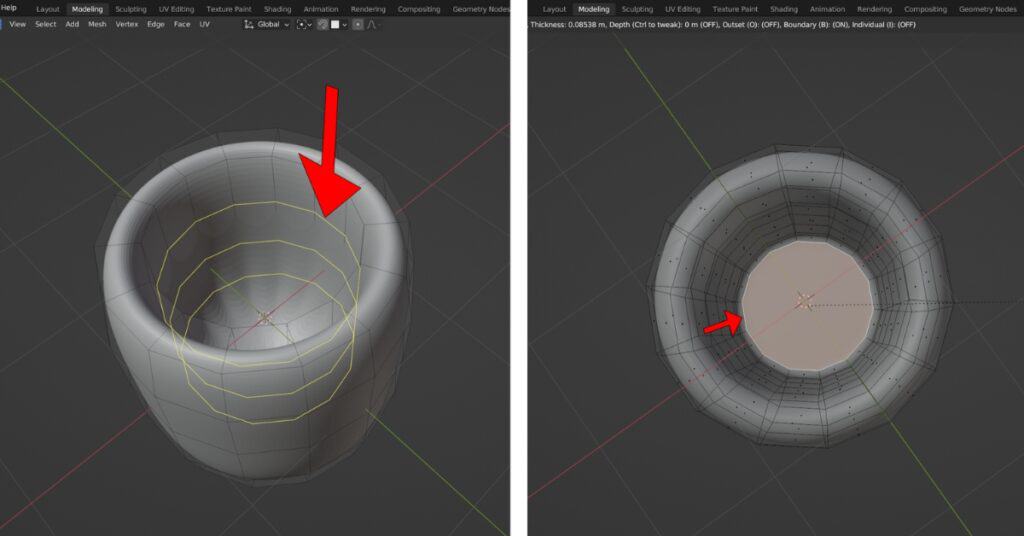Expand the Global transform orientation dropdown
The width and height of the screenshot is (1024, 536).
tap(267, 24)
